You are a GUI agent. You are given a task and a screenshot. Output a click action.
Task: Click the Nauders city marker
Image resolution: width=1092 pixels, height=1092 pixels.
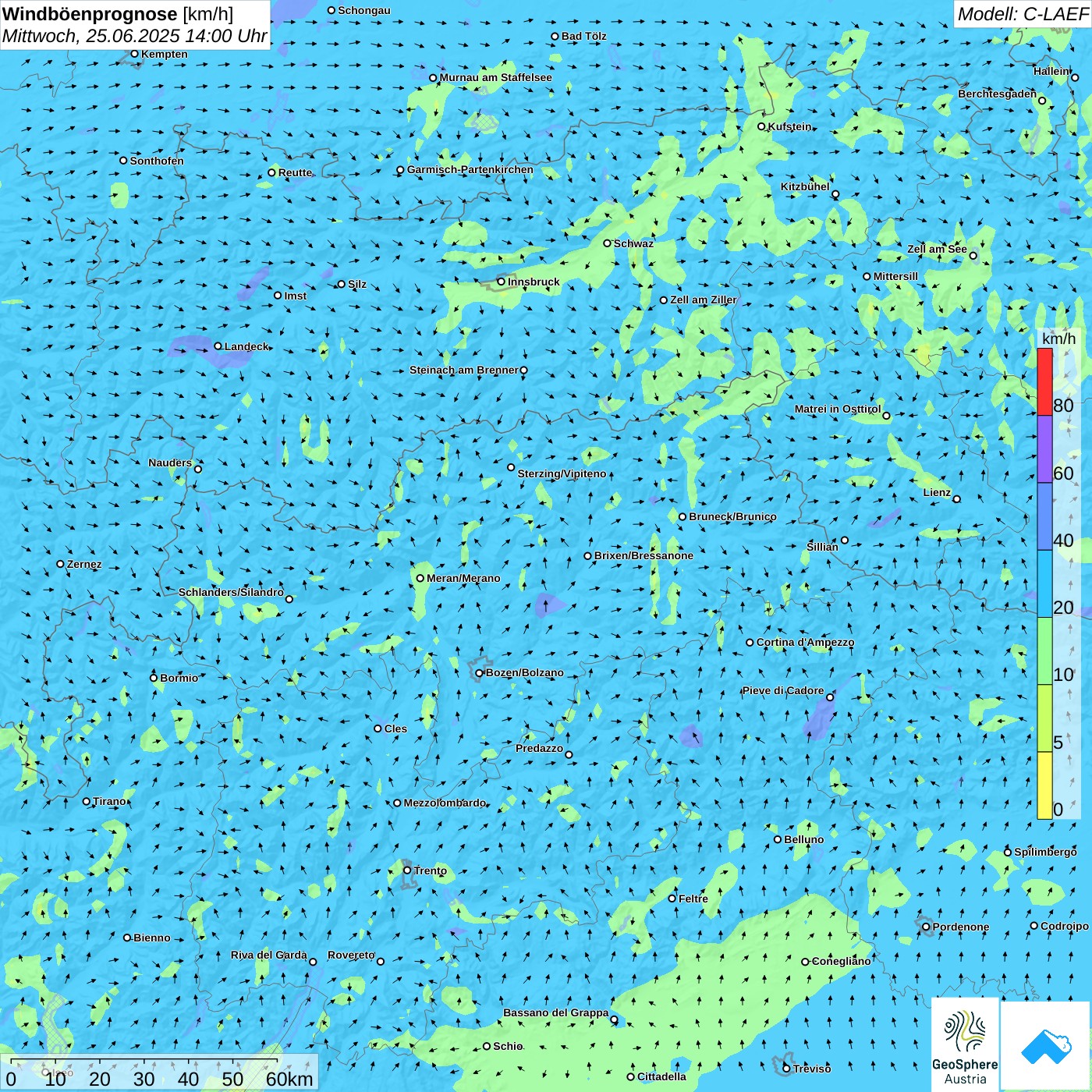tap(197, 469)
